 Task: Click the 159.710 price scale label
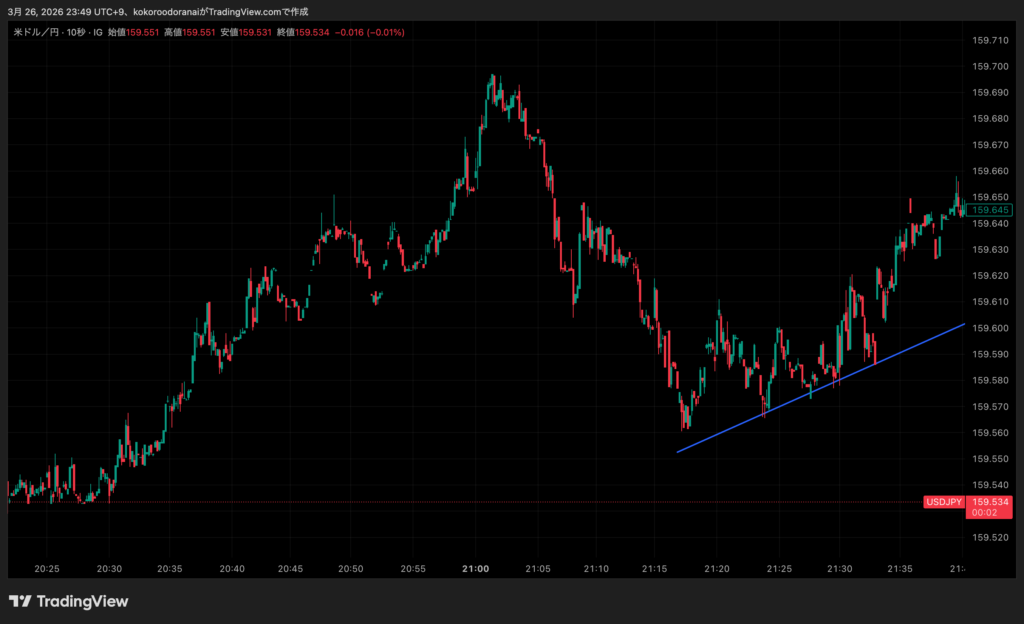pyautogui.click(x=990, y=40)
